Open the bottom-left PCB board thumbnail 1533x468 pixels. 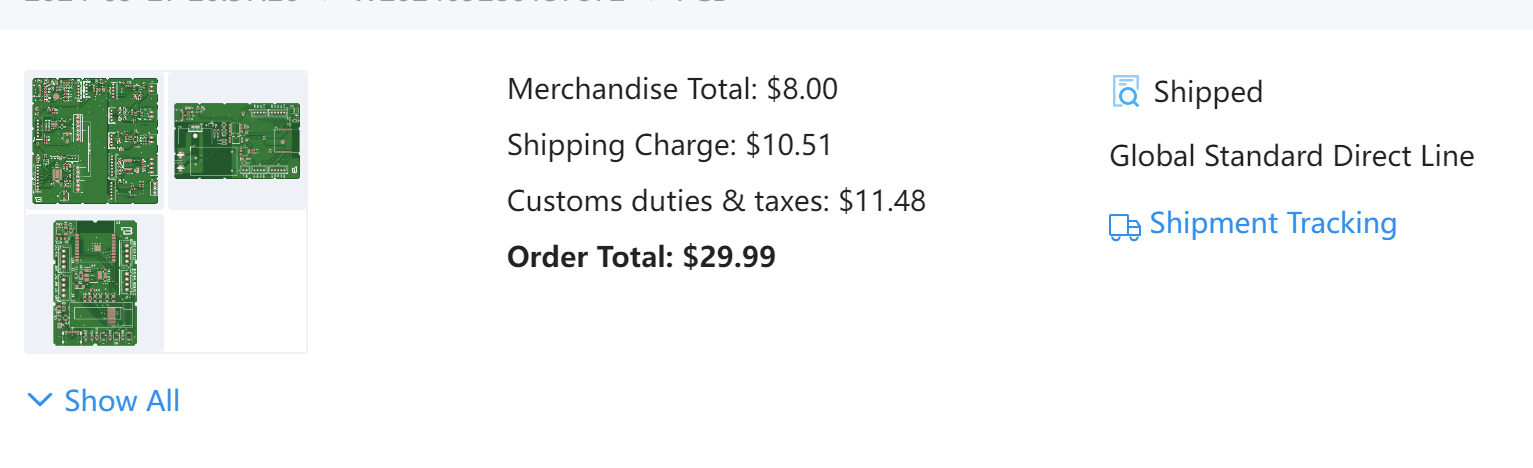[95, 283]
